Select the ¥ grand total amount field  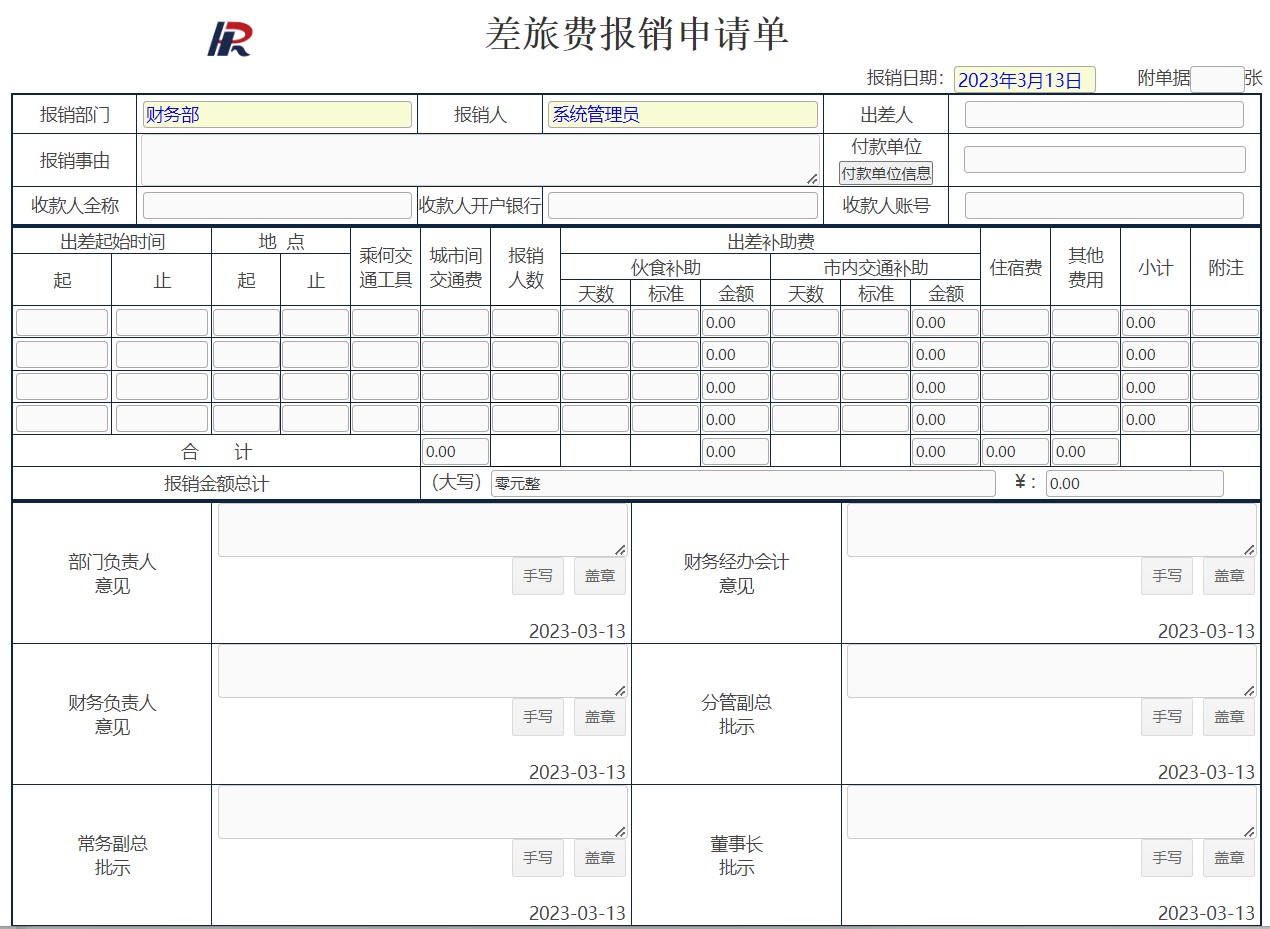click(x=1134, y=483)
